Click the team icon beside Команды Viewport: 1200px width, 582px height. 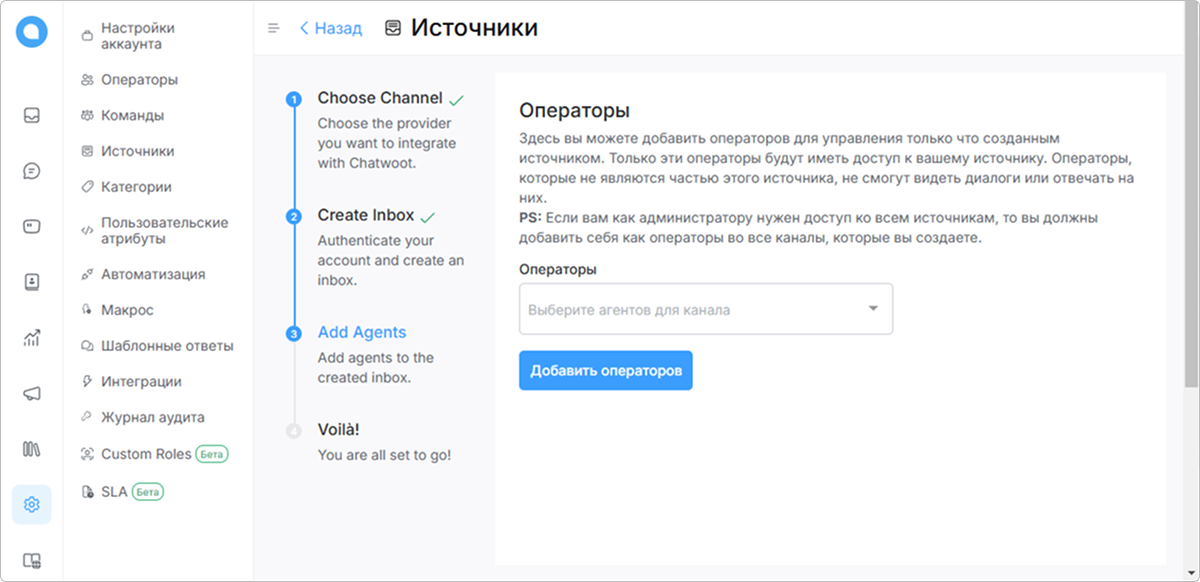tap(87, 116)
